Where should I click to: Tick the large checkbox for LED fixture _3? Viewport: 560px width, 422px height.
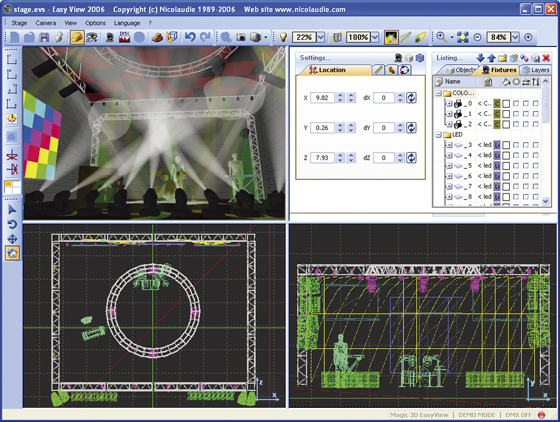(506, 145)
